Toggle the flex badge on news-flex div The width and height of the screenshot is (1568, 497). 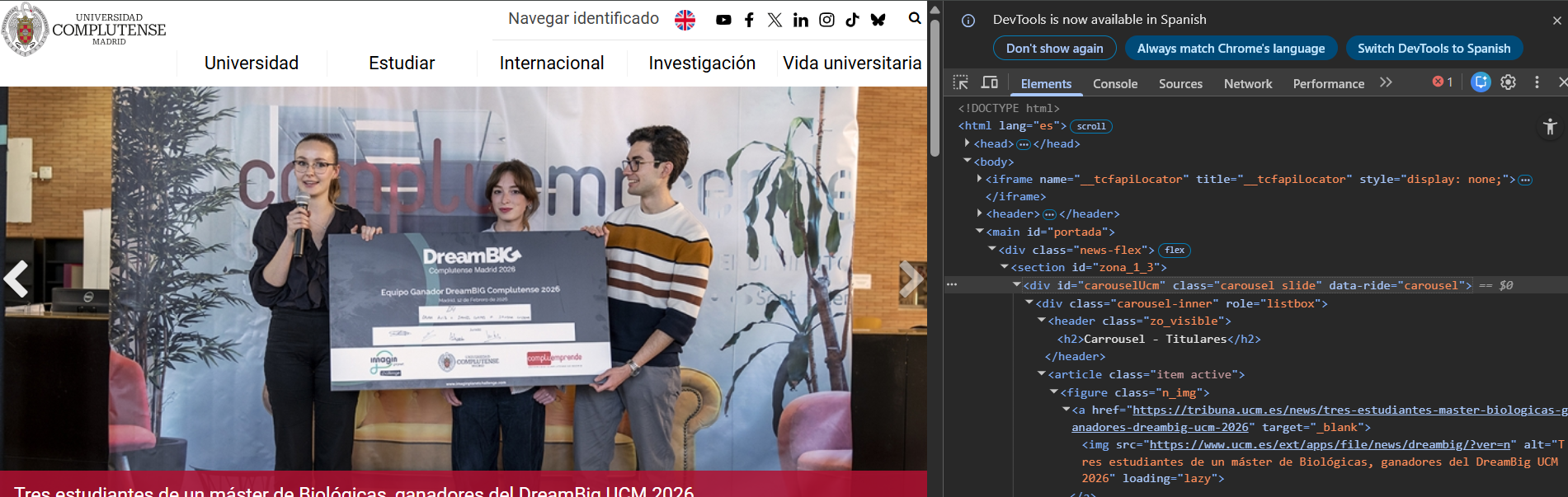pos(1175,250)
